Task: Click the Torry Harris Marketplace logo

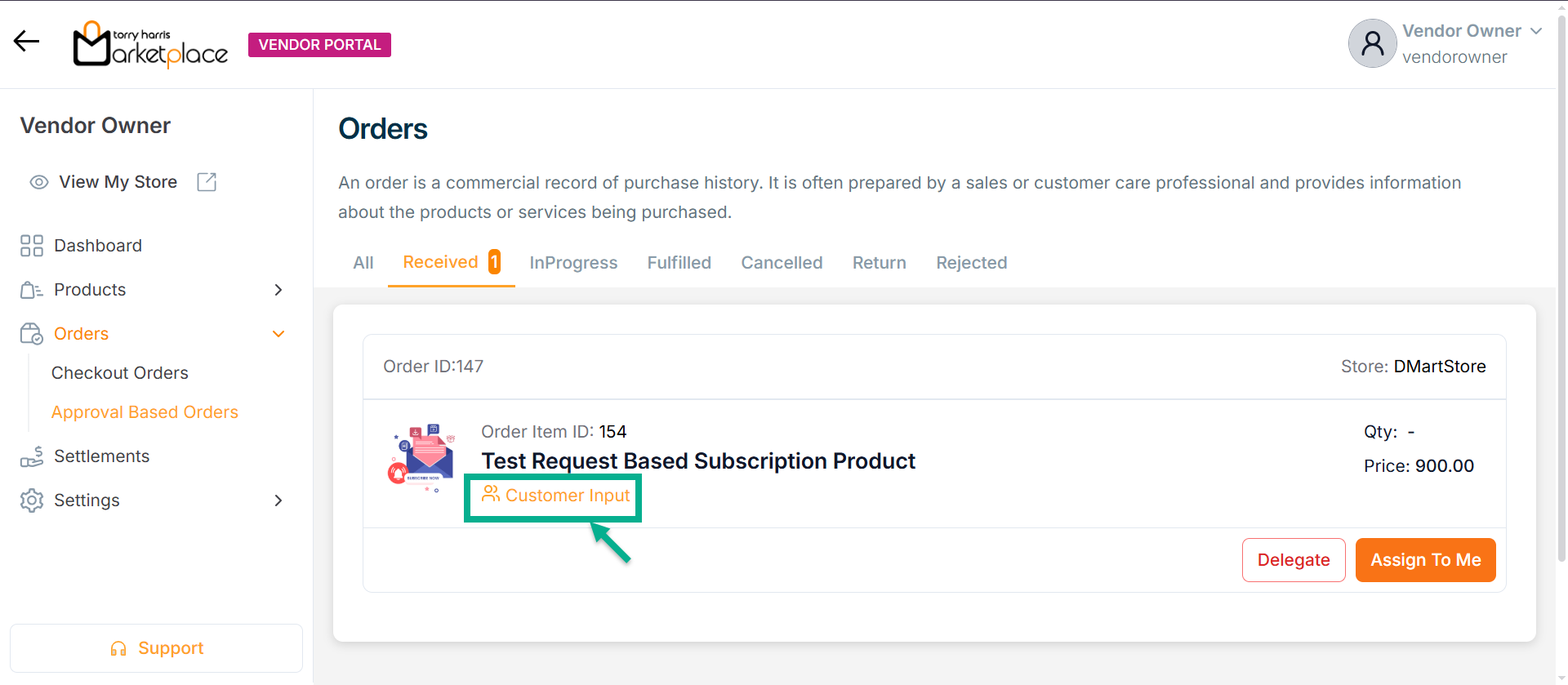Action: (150, 44)
